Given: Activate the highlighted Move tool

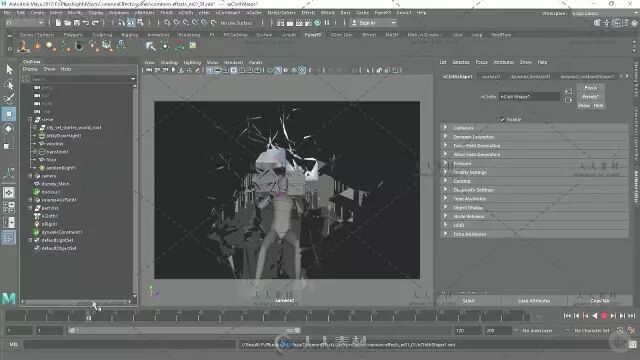Looking at the screenshot, I should [x=9, y=114].
